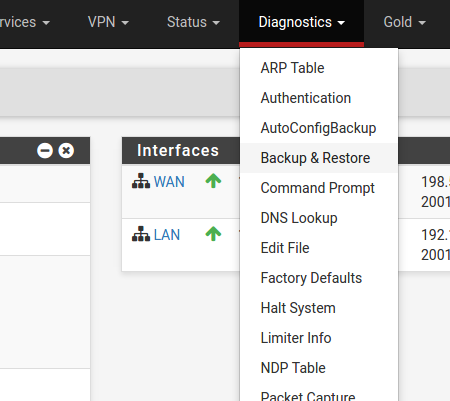
Task: Expand the Status dropdown menu
Action: (x=193, y=22)
